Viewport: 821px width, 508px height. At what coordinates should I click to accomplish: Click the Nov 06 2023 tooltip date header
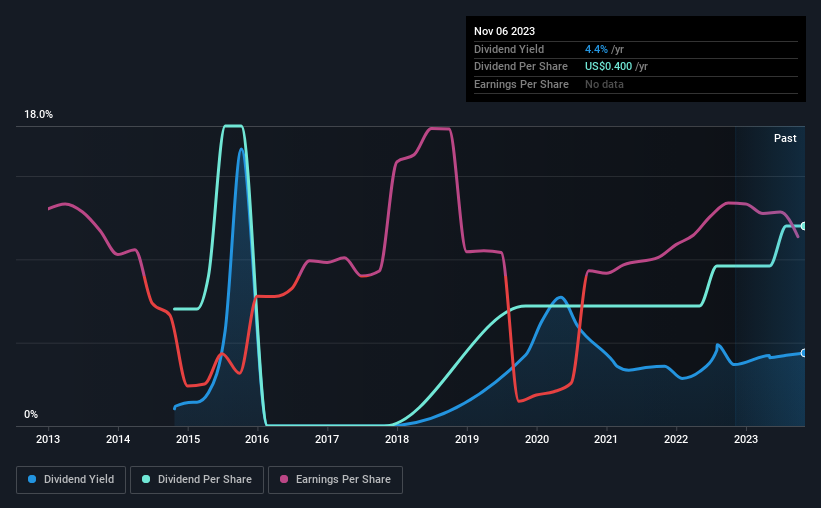click(504, 31)
